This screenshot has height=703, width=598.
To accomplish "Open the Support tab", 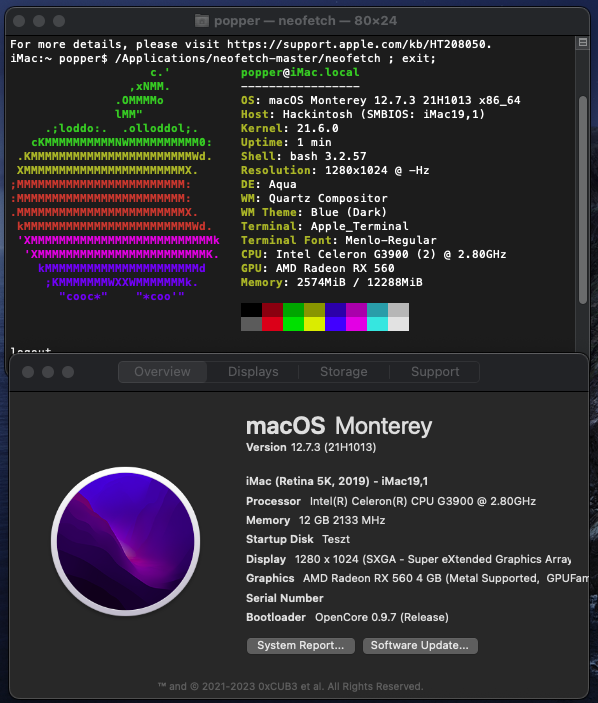I will tap(435, 372).
